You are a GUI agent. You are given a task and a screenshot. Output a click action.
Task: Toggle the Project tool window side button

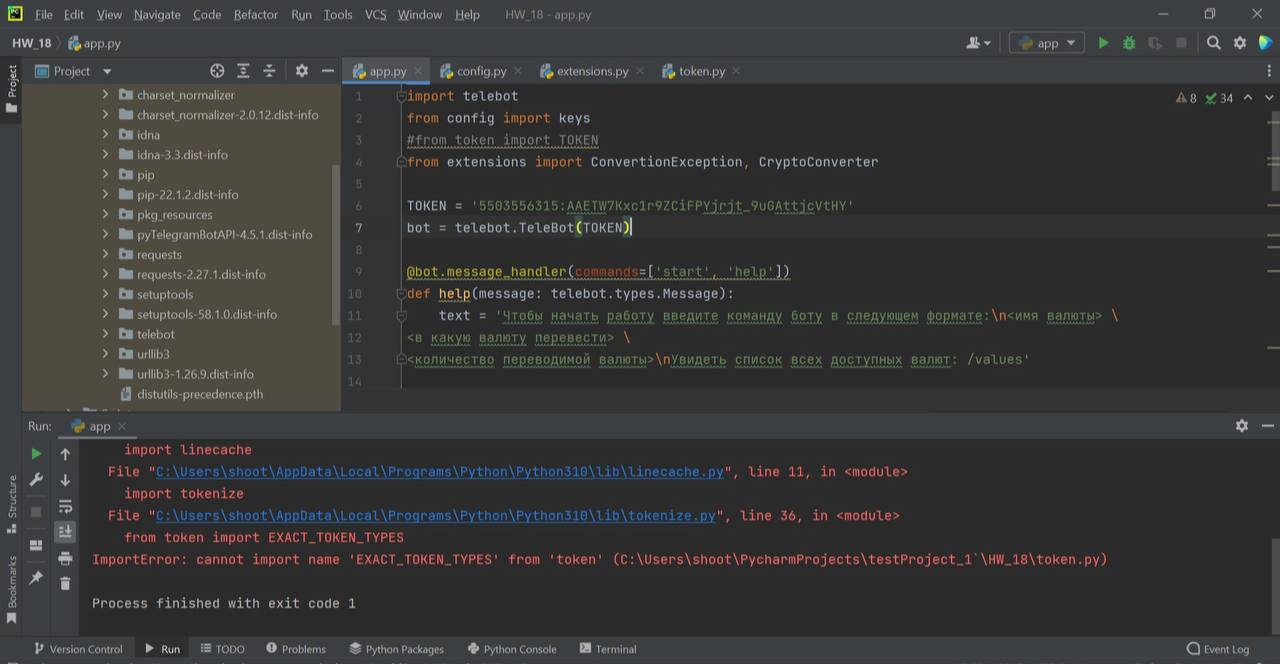tap(12, 90)
